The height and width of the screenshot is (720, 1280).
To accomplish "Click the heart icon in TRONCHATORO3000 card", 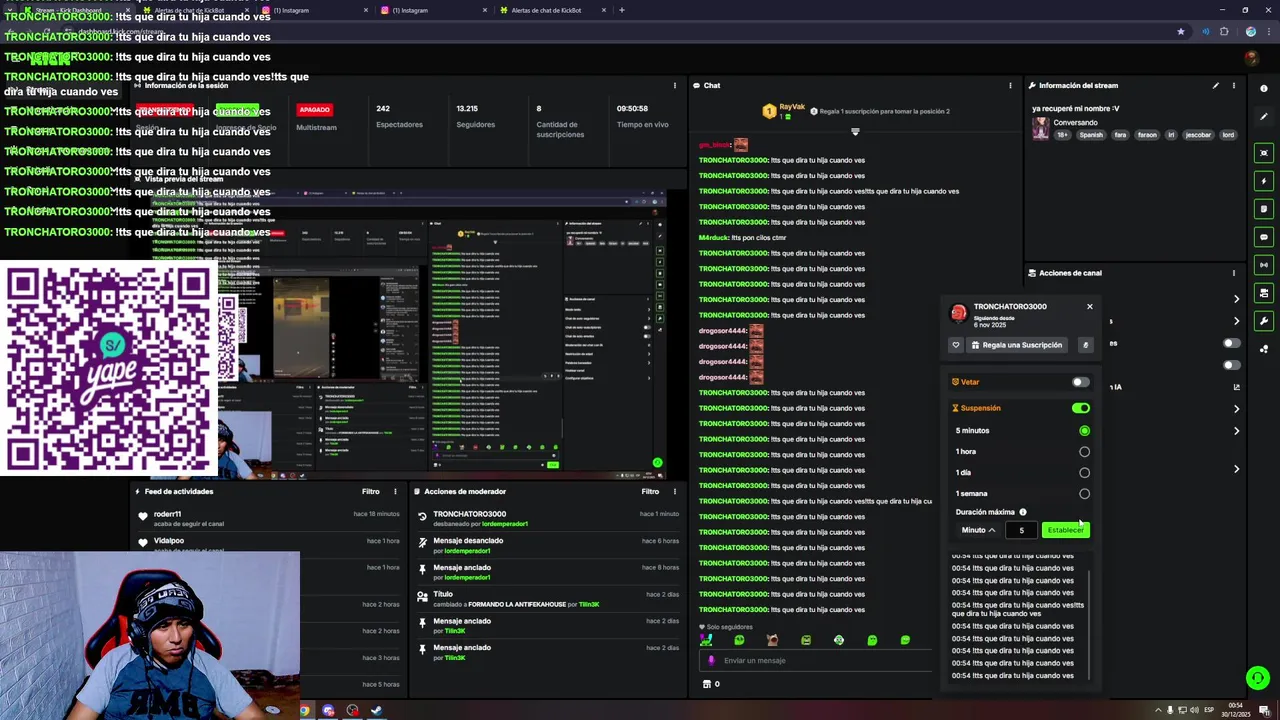I will [956, 345].
